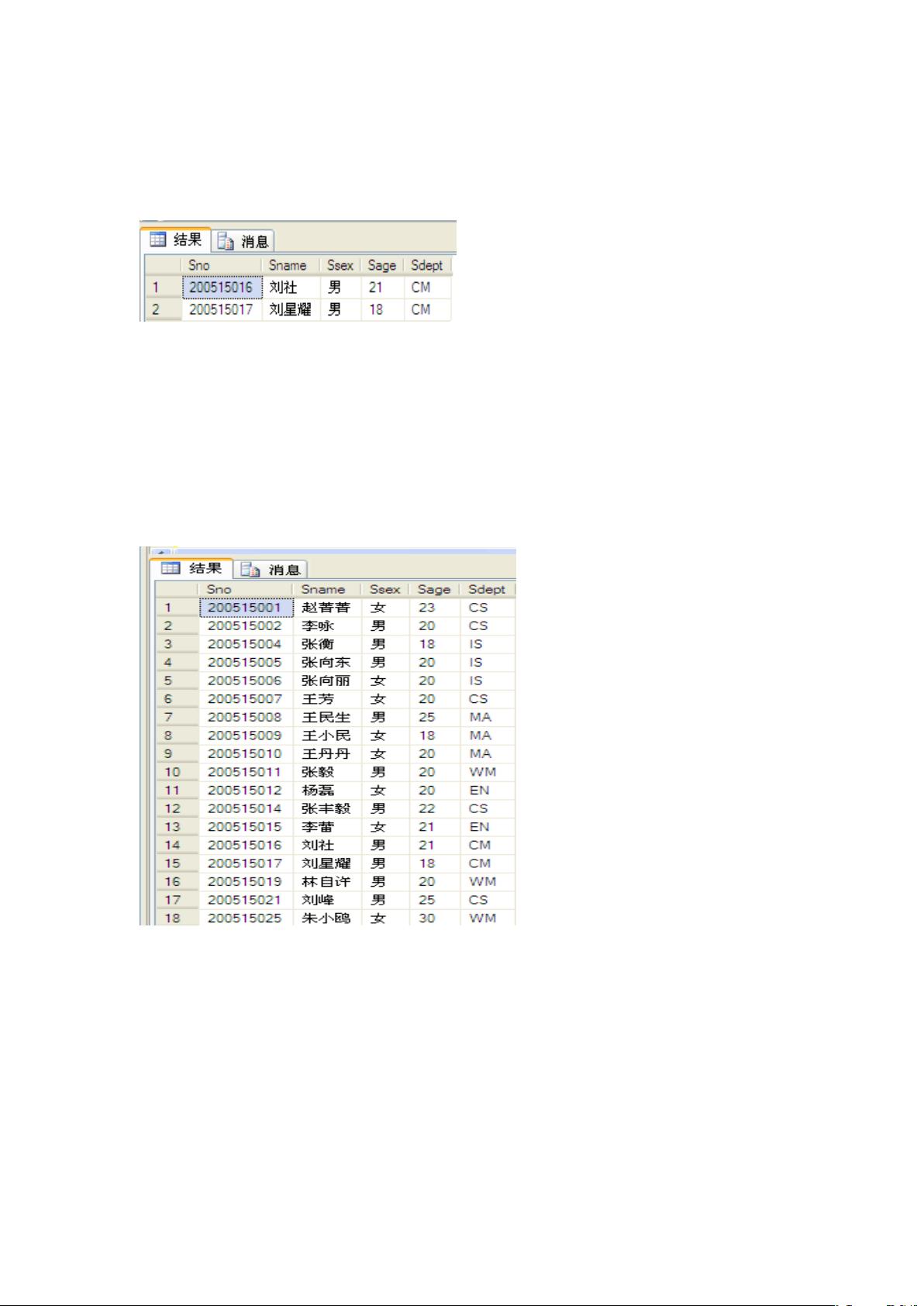Open the 结果 tab in upper results pane
924x1306 pixels.
pyautogui.click(x=178, y=240)
